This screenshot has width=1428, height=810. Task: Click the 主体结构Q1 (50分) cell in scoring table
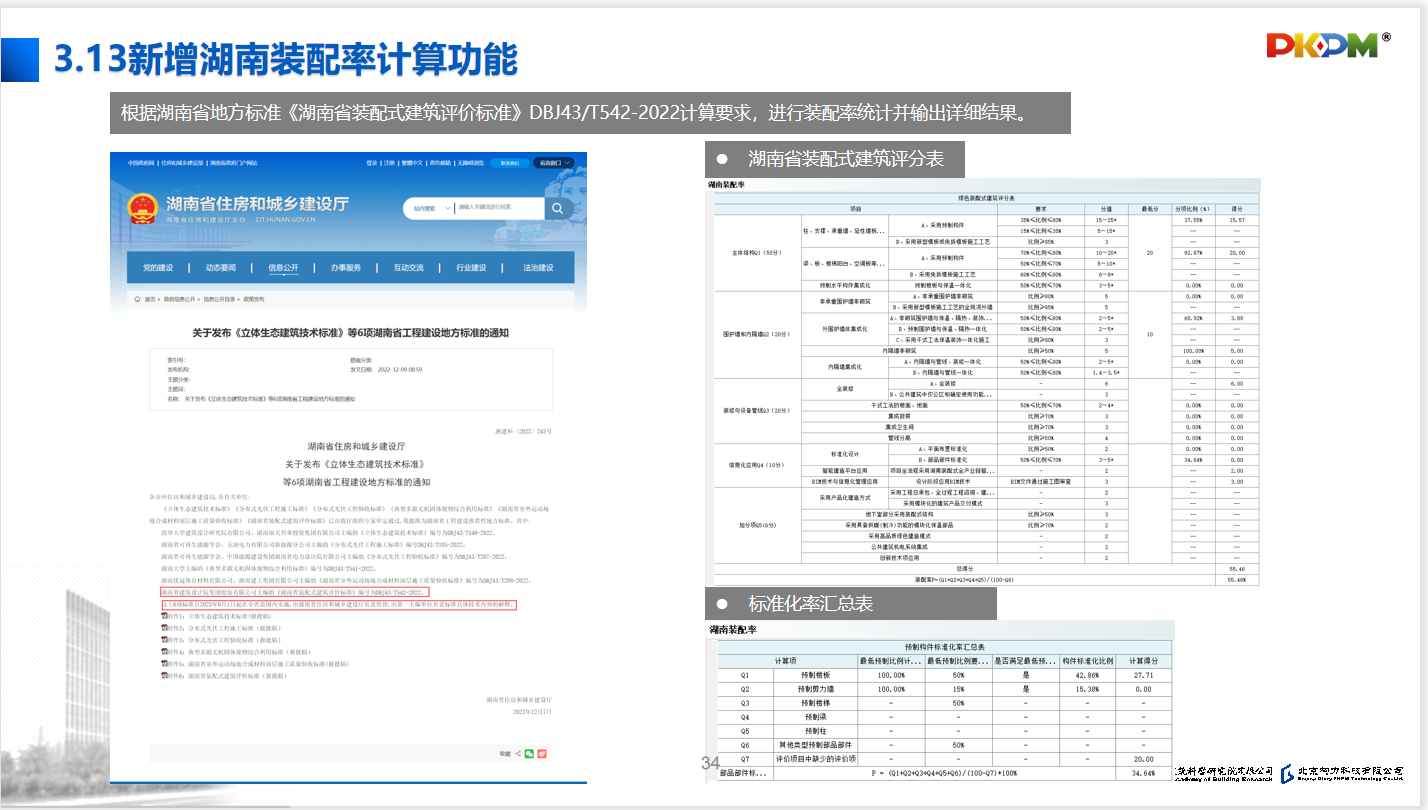coord(756,252)
